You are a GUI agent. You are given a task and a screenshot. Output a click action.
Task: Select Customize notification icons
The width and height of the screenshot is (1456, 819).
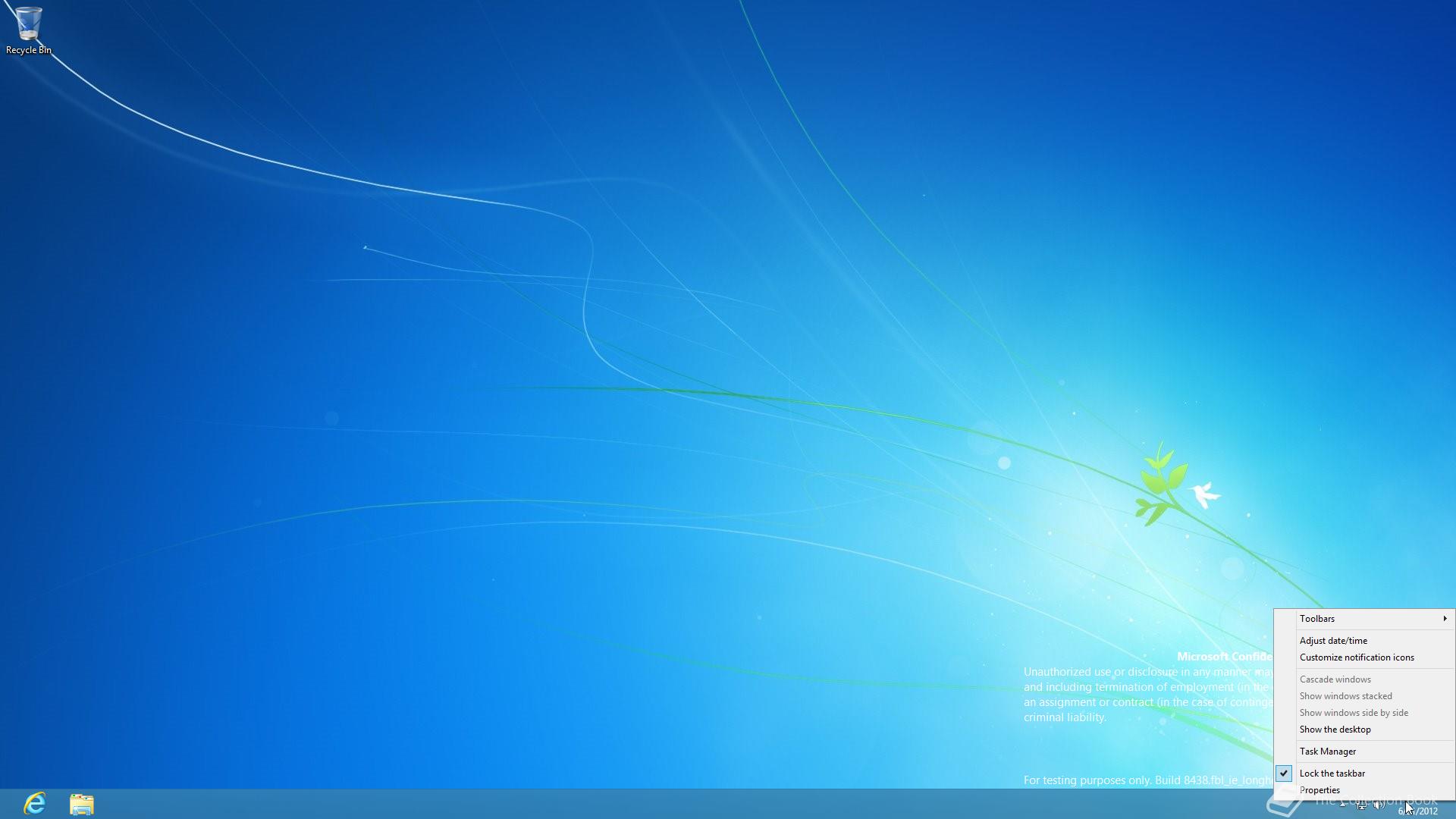coord(1357,657)
